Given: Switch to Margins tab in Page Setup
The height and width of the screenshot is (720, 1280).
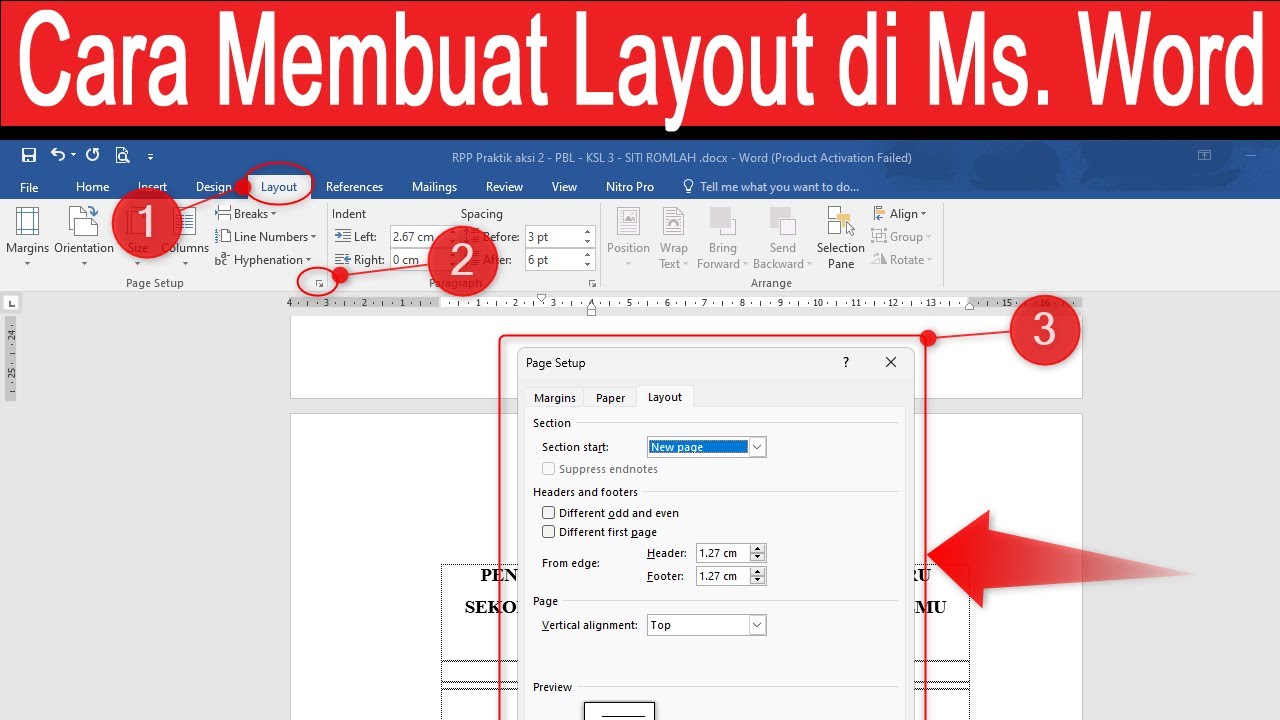Looking at the screenshot, I should (555, 398).
